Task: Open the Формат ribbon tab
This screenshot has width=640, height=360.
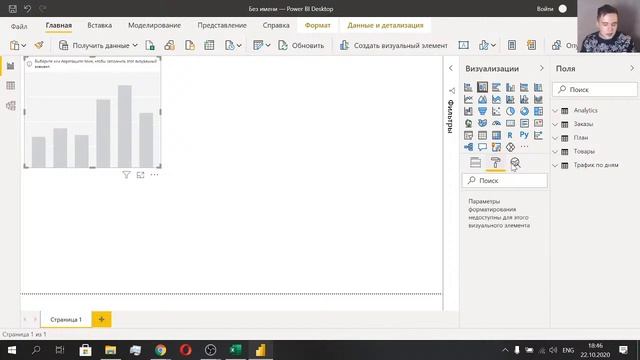Action: [x=318, y=25]
